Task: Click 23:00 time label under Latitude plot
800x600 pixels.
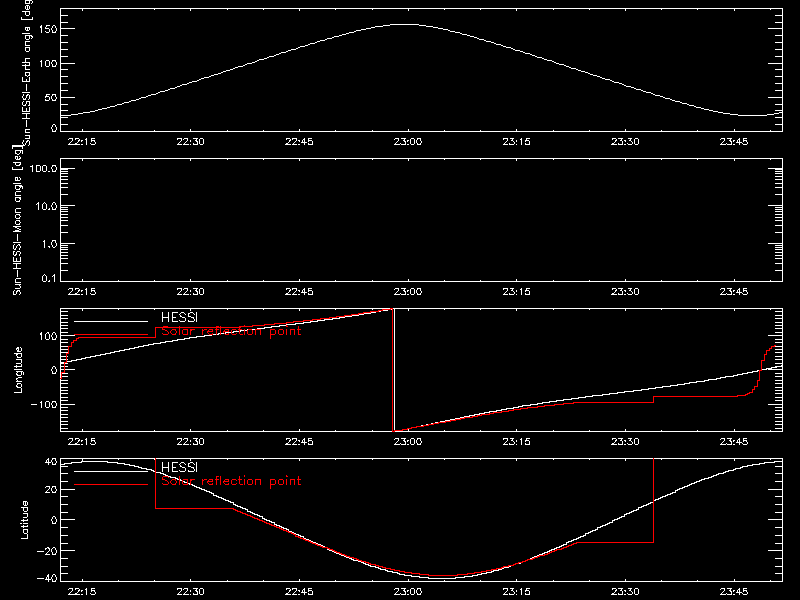Action: pyautogui.click(x=408, y=592)
